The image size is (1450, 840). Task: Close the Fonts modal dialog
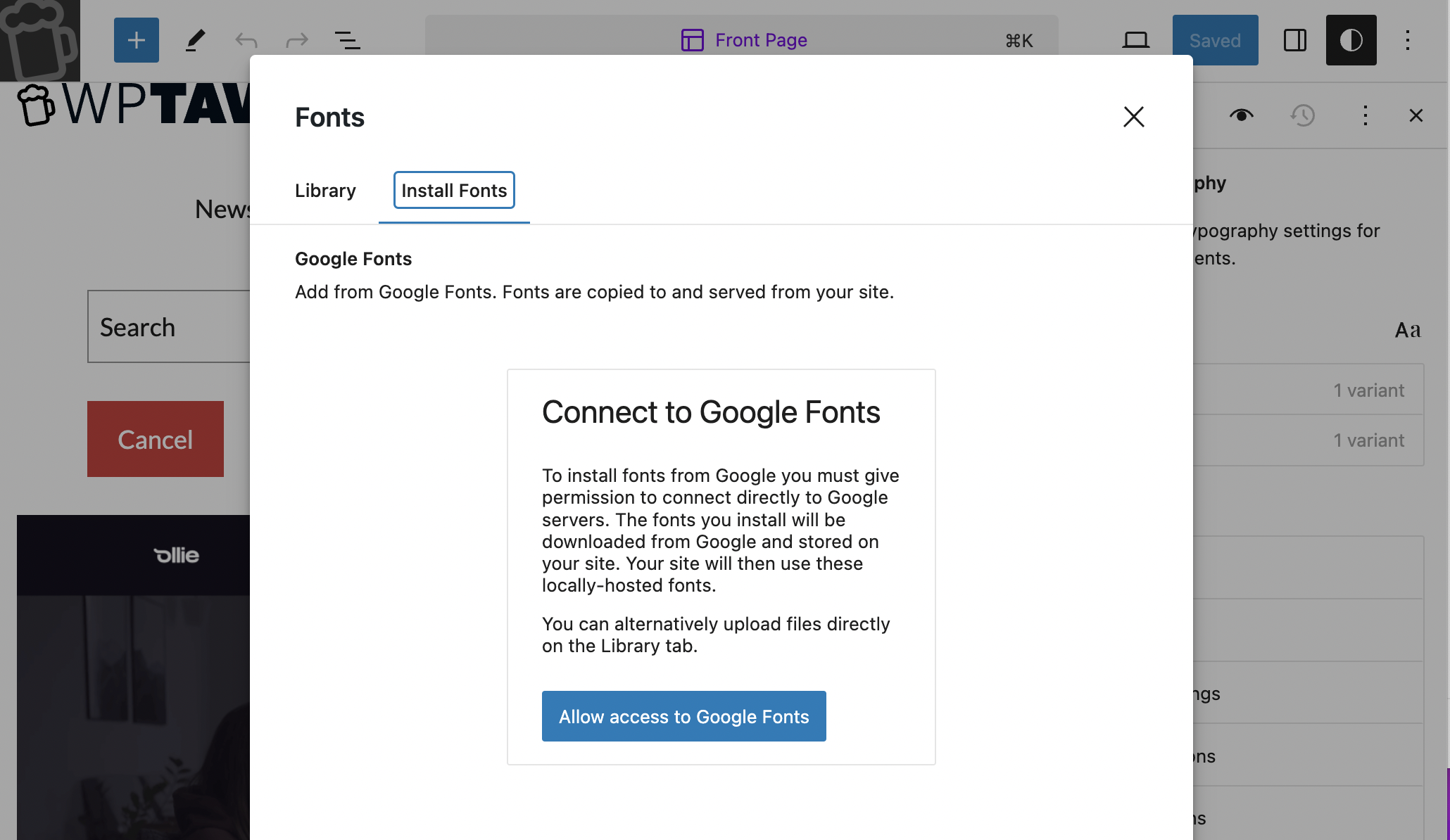click(1133, 117)
